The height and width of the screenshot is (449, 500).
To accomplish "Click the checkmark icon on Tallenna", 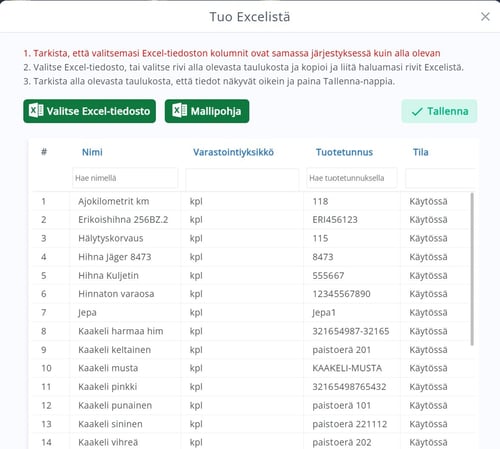I will point(417,112).
